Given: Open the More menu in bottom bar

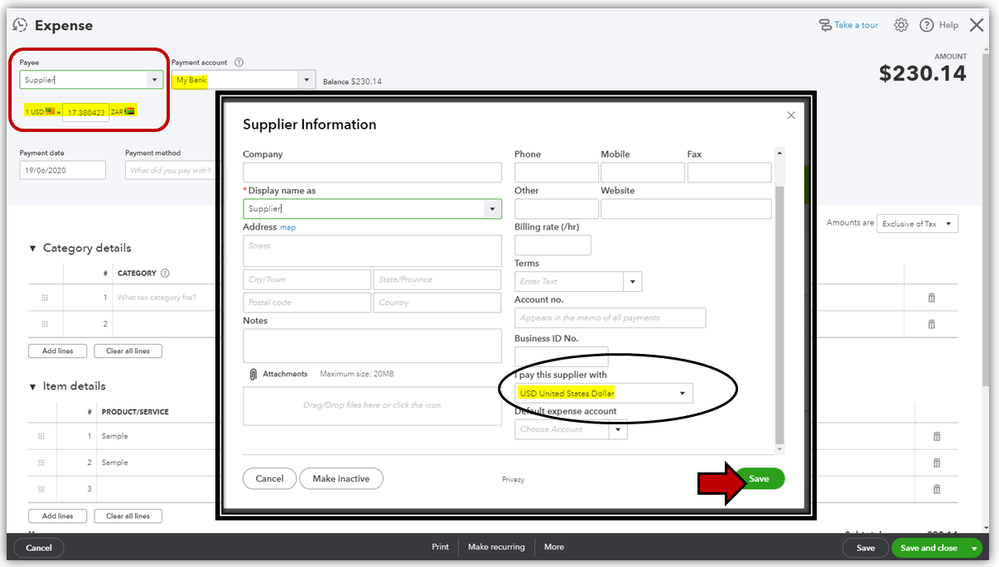Looking at the screenshot, I should pos(554,547).
